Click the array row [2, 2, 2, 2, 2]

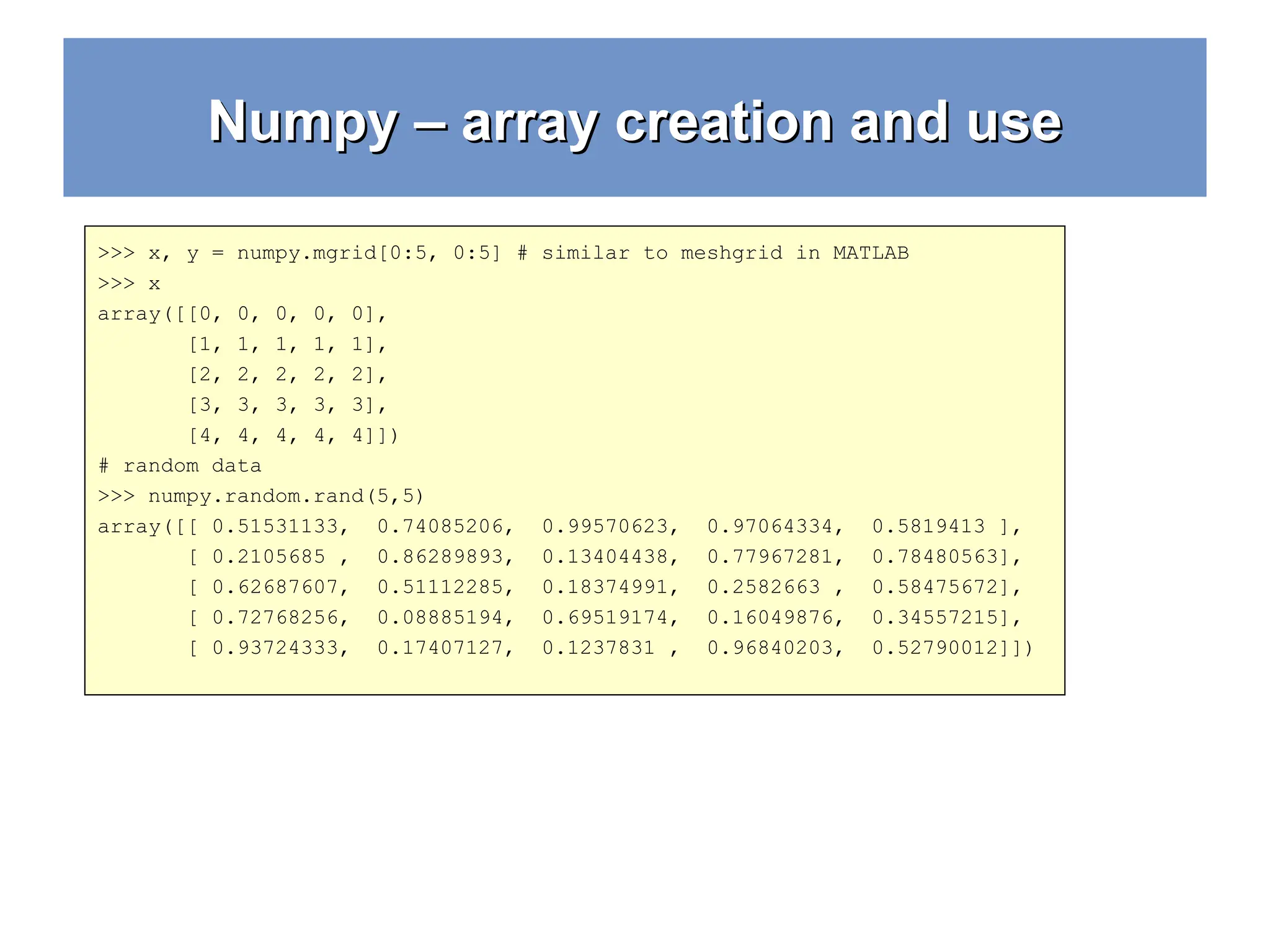click(282, 375)
